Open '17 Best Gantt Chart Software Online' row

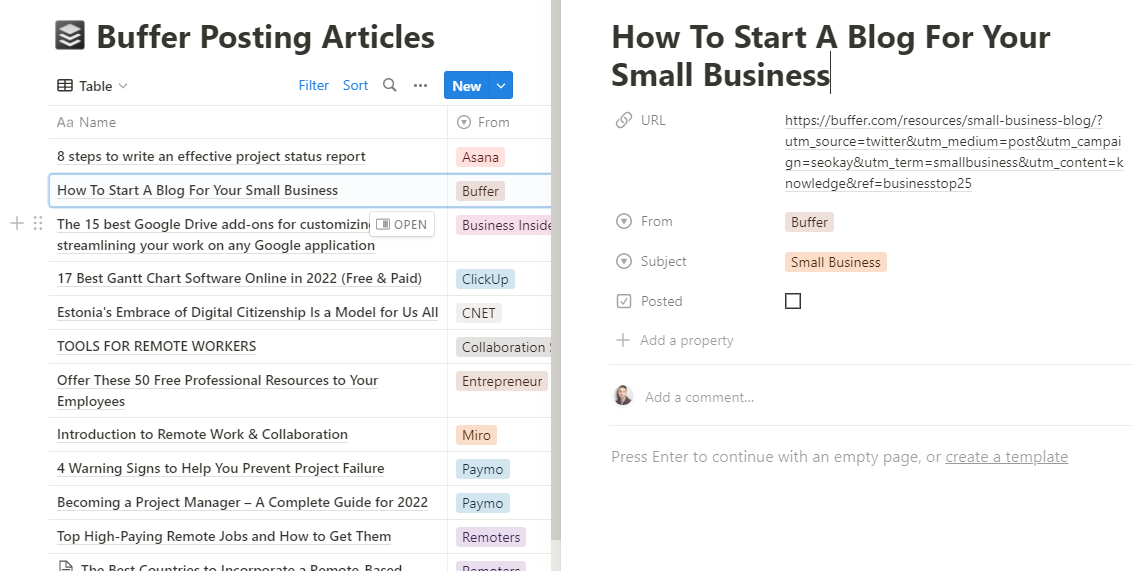tap(240, 278)
